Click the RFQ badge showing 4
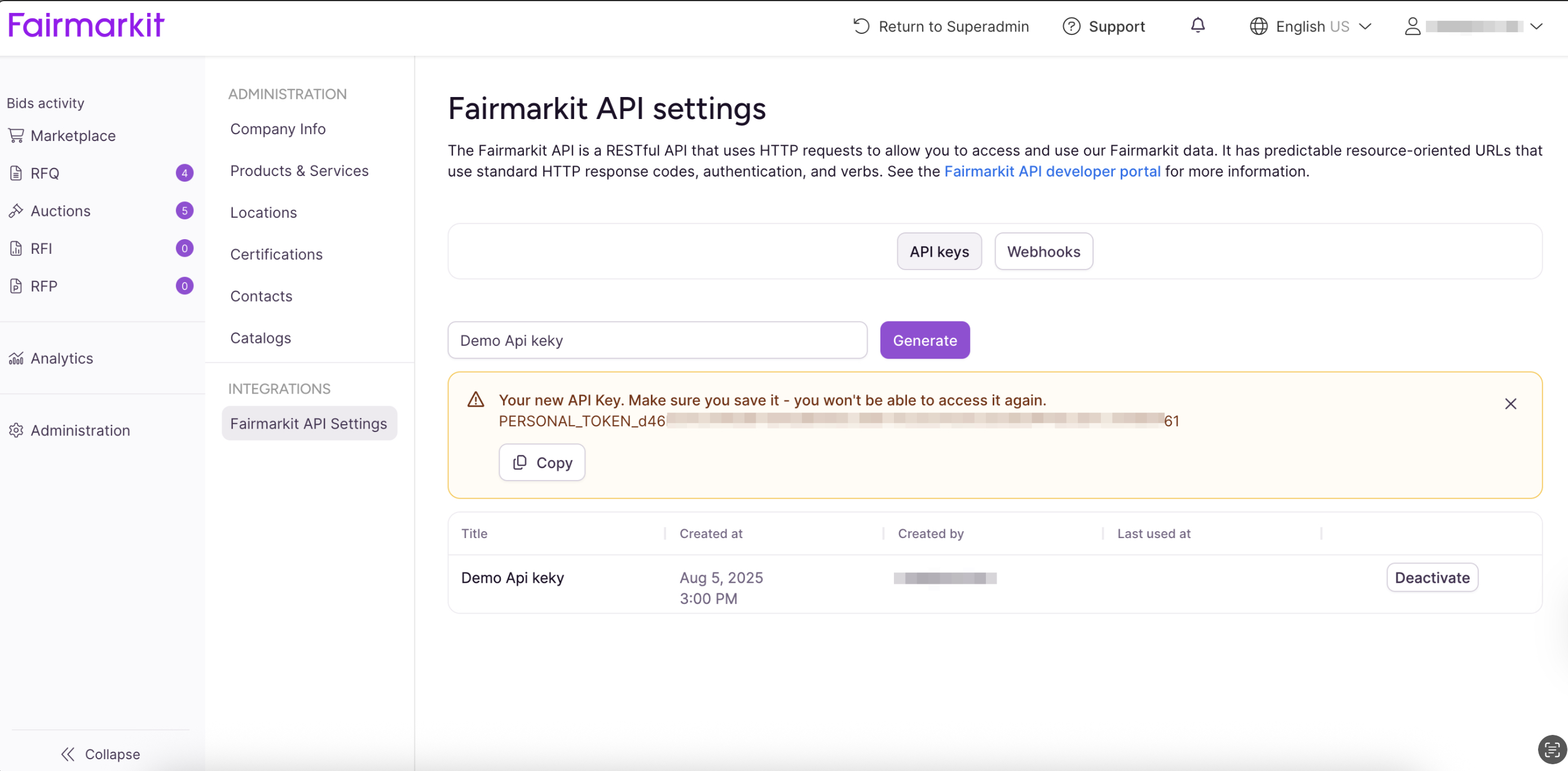 tap(184, 173)
